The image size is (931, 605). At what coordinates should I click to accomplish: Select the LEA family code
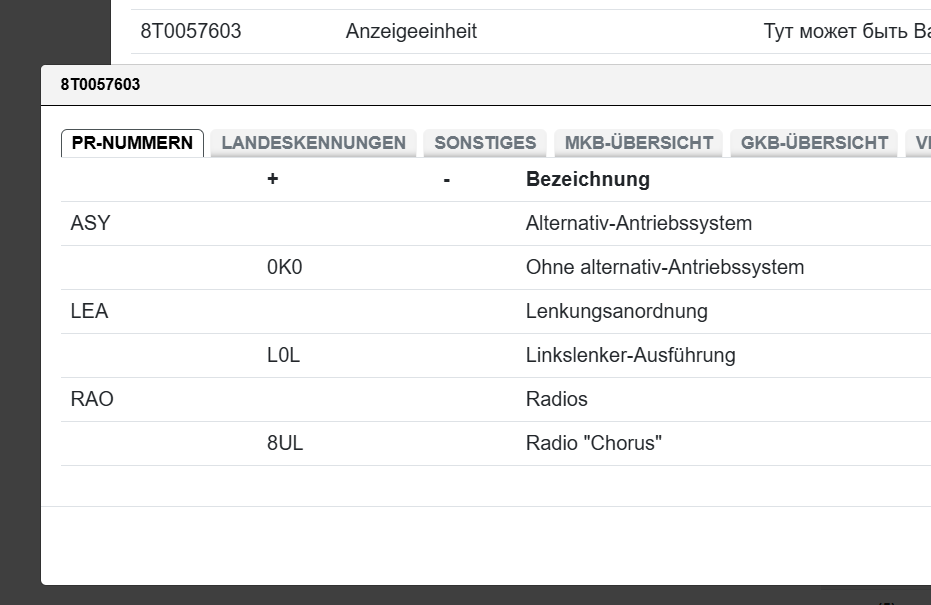(89, 312)
